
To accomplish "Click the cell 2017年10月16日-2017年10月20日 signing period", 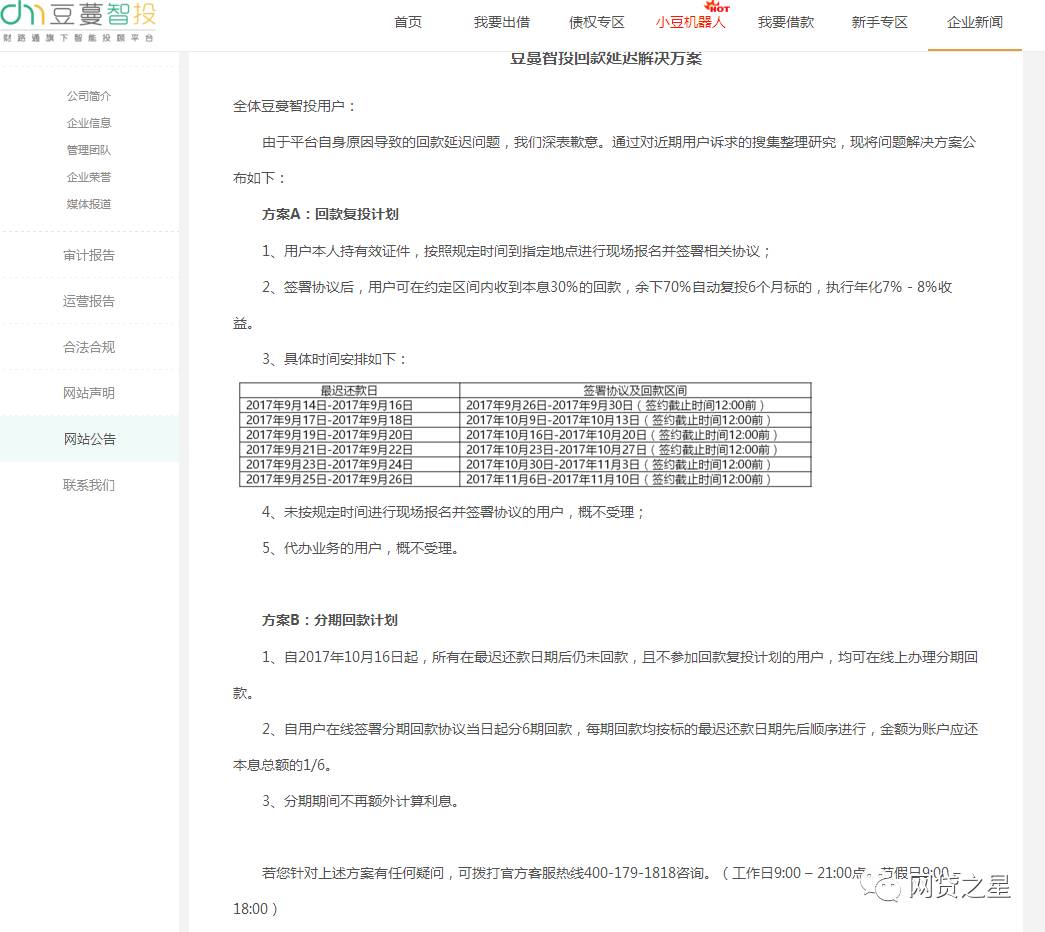I will point(635,435).
